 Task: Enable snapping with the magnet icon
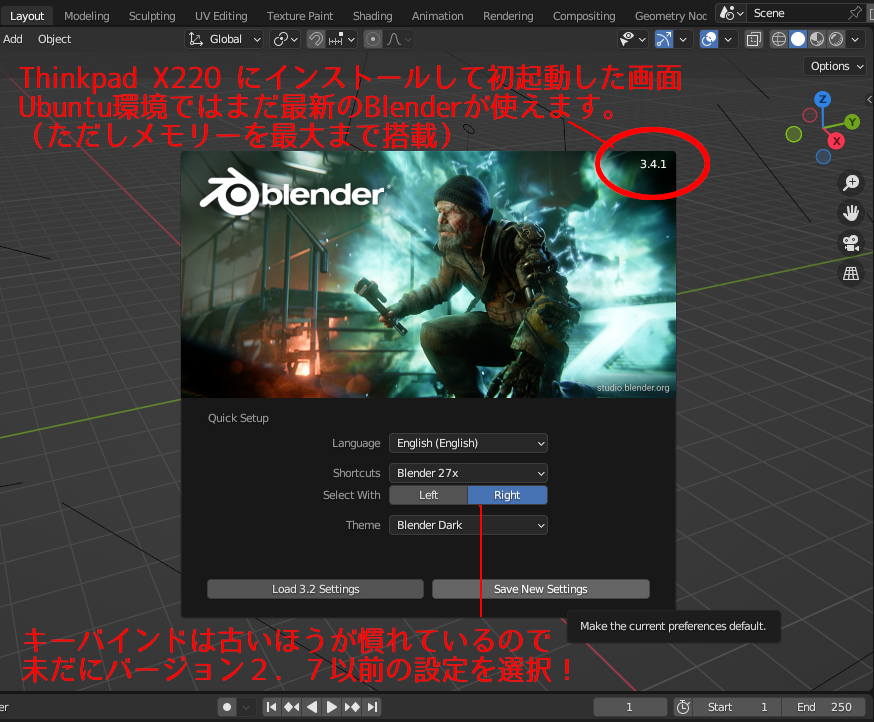317,39
